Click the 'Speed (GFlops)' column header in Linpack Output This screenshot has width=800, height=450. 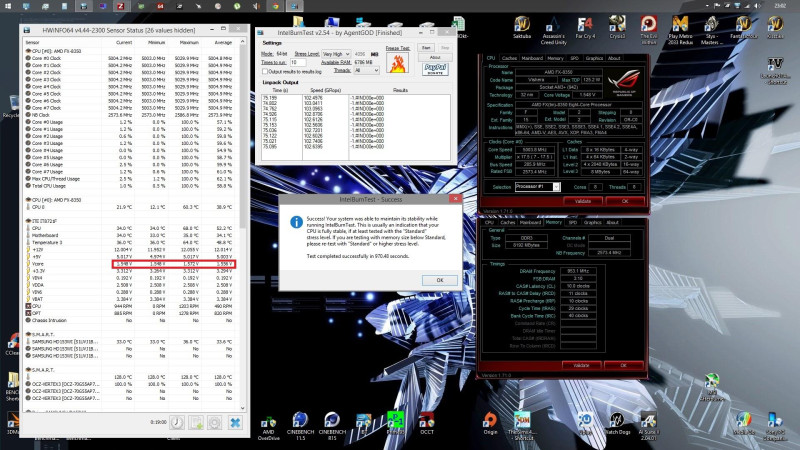point(326,90)
